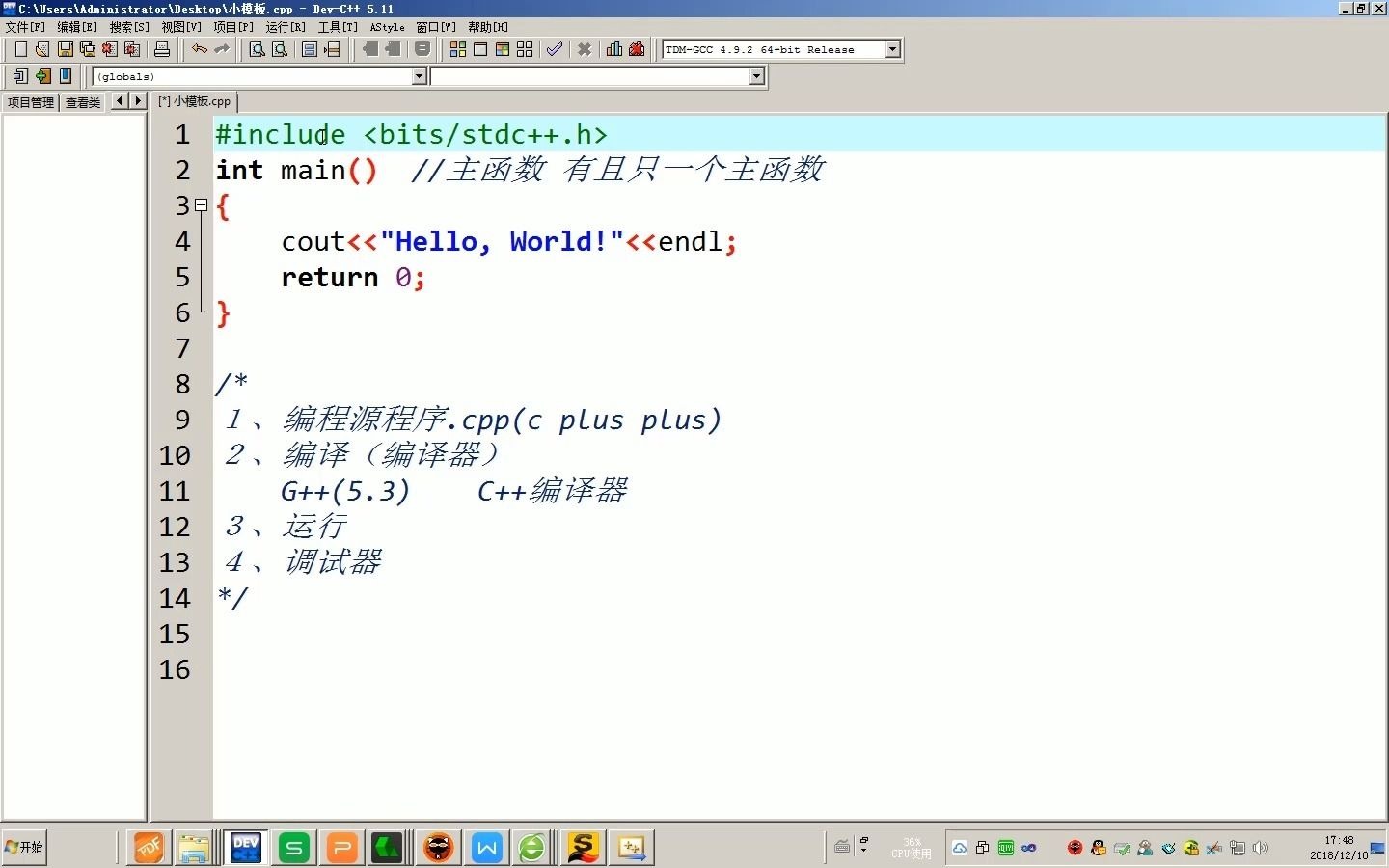Click the Add to project green plus icon

tap(43, 75)
